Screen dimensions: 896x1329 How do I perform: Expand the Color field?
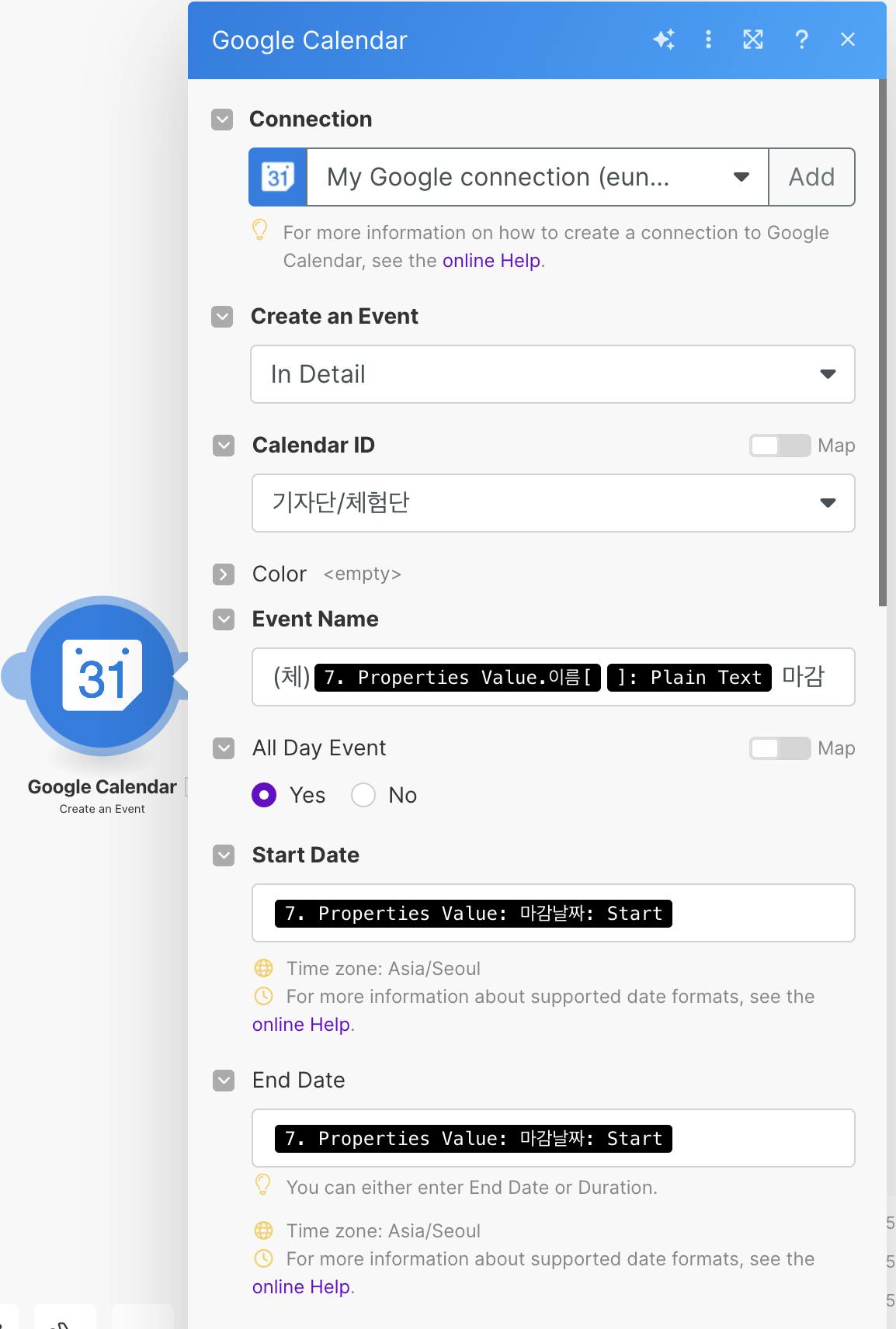(224, 574)
